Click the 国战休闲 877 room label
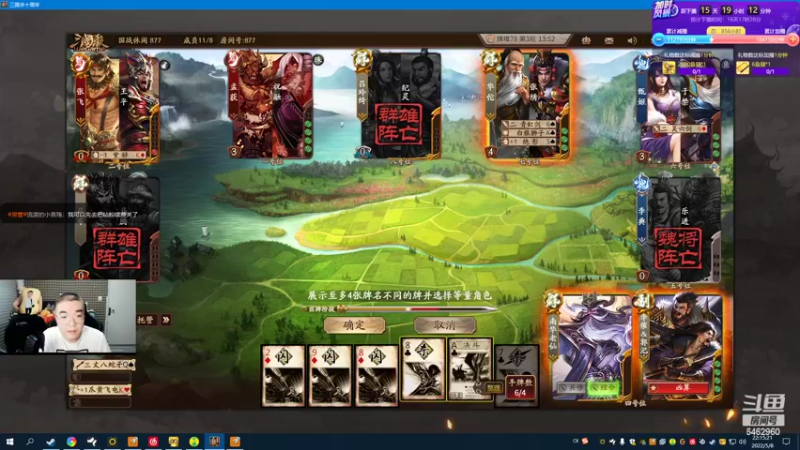 point(140,40)
